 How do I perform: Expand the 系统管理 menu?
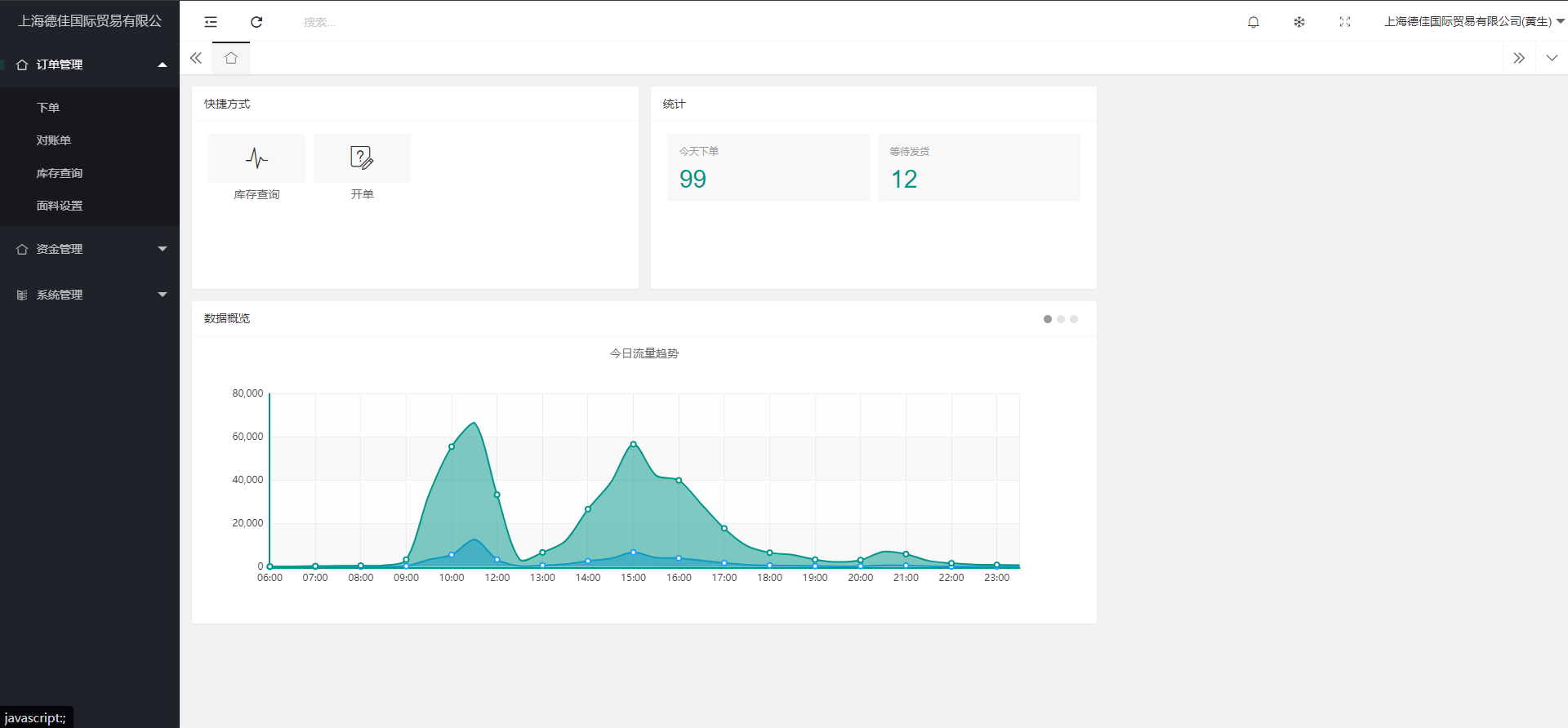[90, 295]
